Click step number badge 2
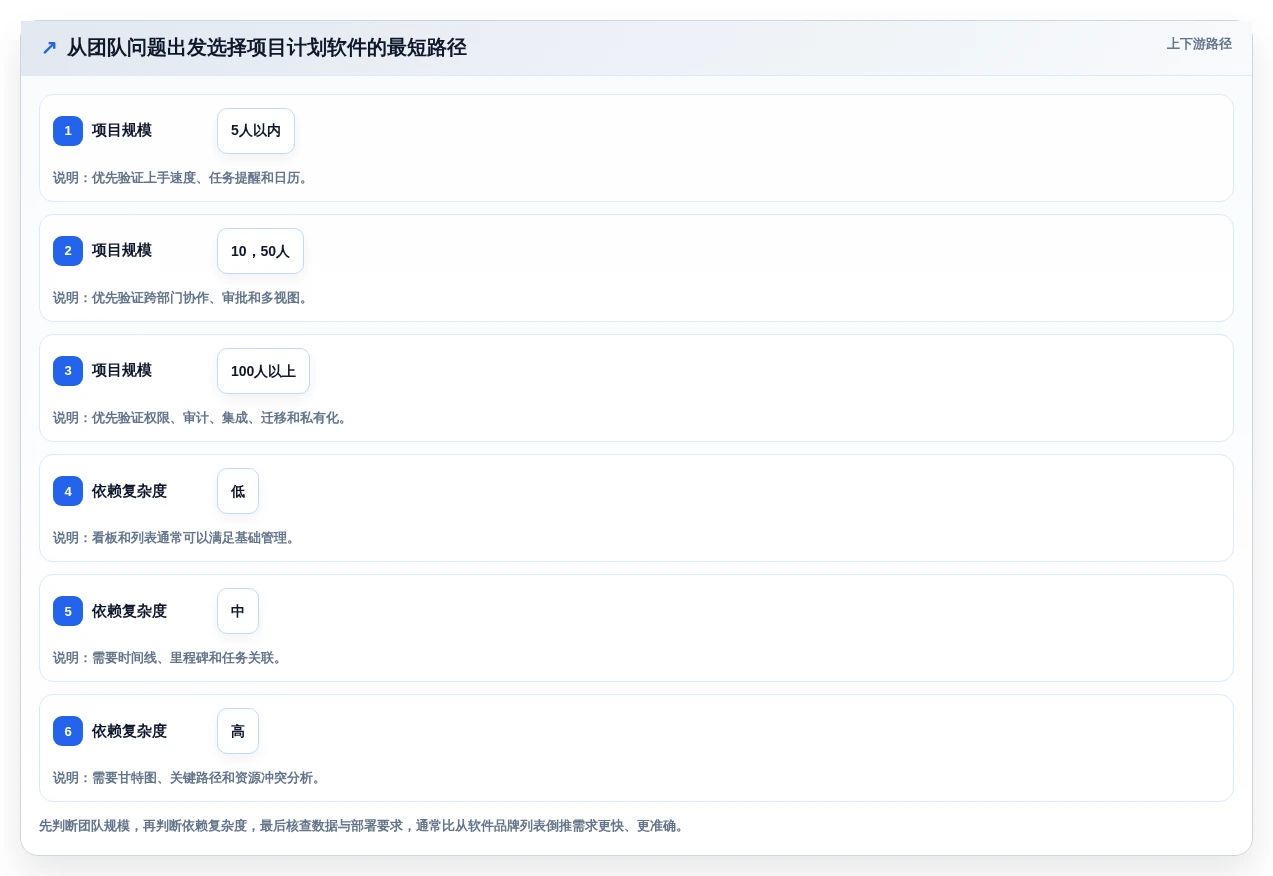Image resolution: width=1273 pixels, height=876 pixels. pyautogui.click(x=68, y=251)
